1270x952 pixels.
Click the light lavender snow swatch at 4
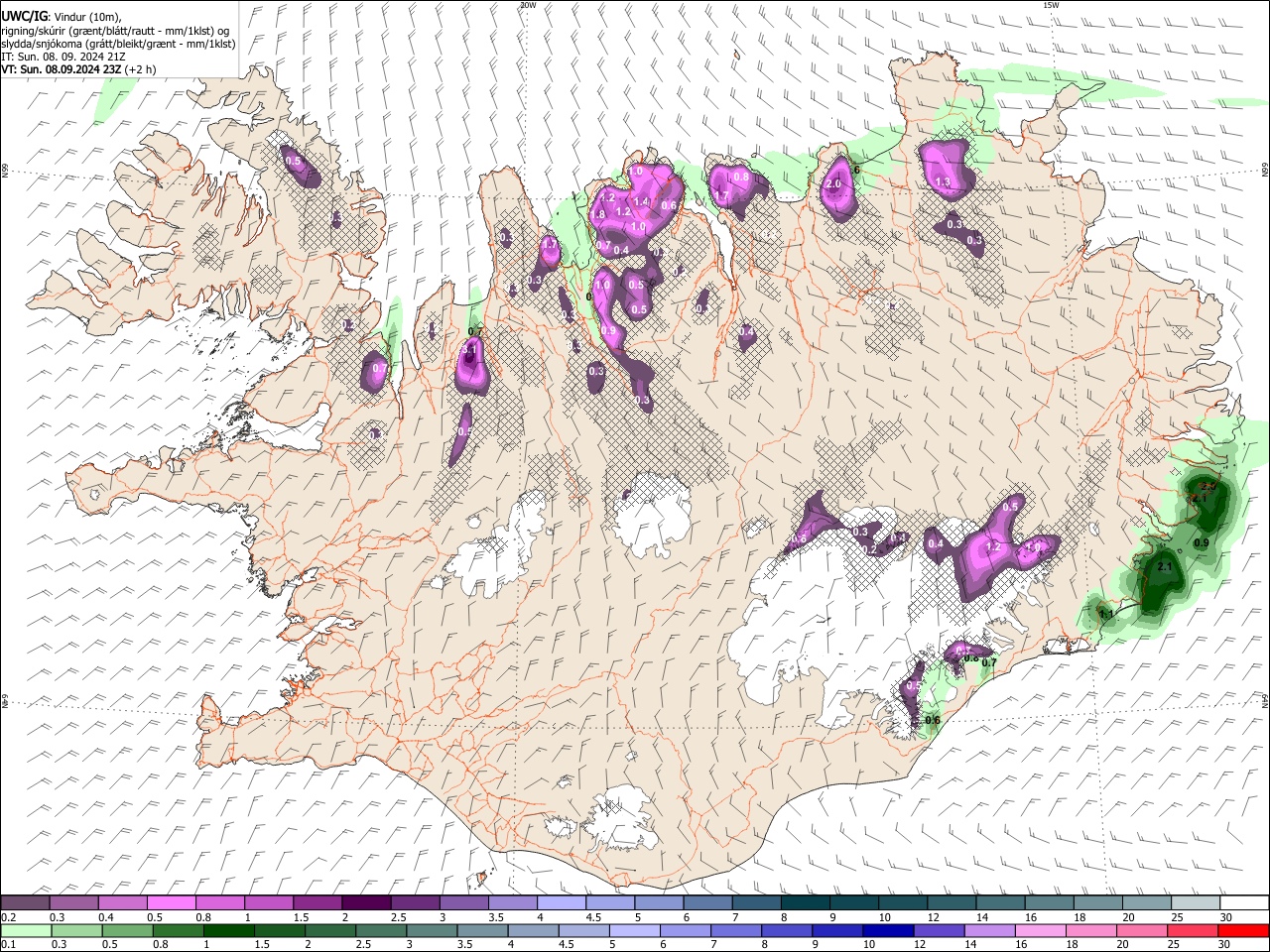click(562, 903)
